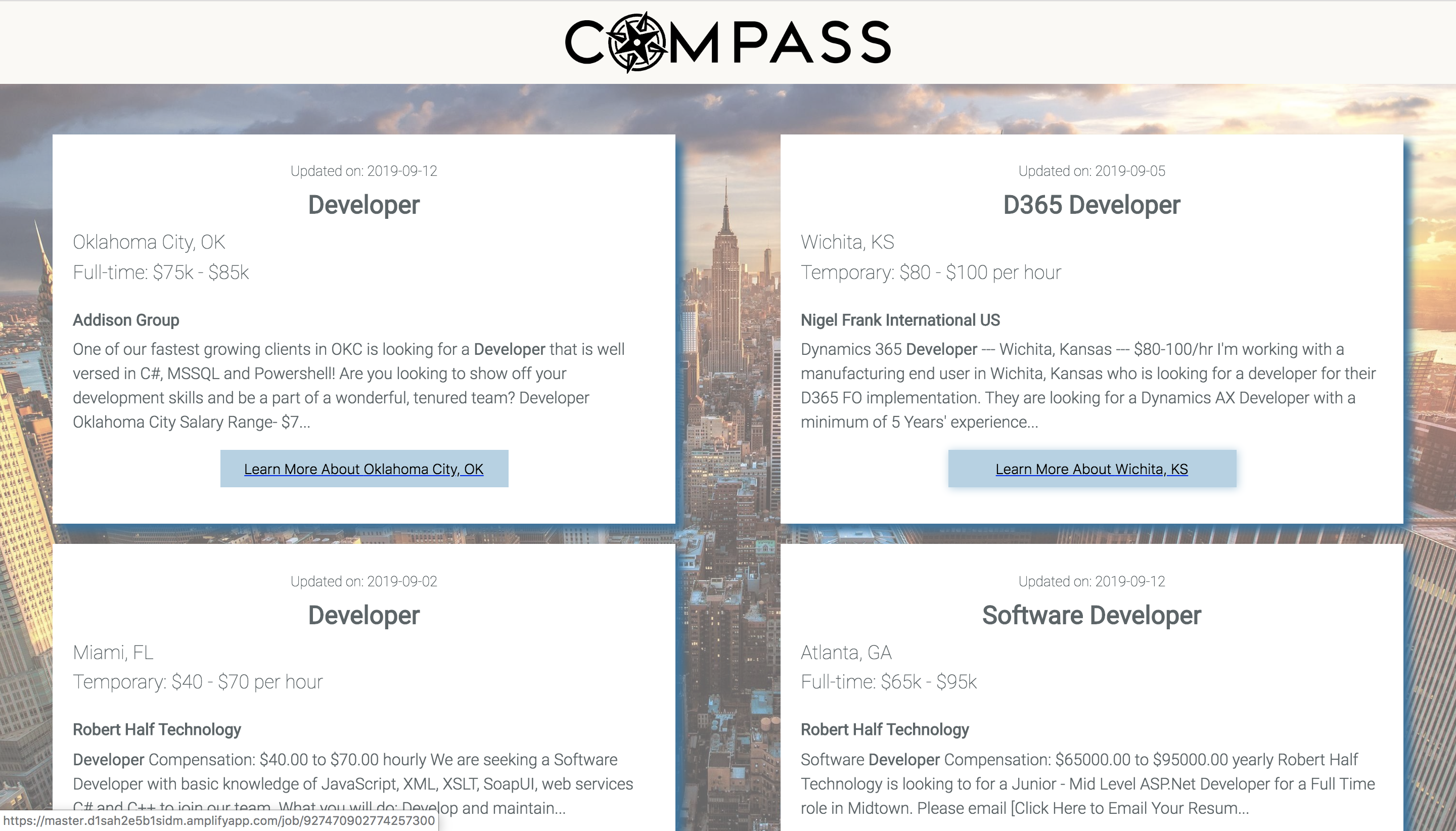Click the Software Developer job title

[1091, 615]
